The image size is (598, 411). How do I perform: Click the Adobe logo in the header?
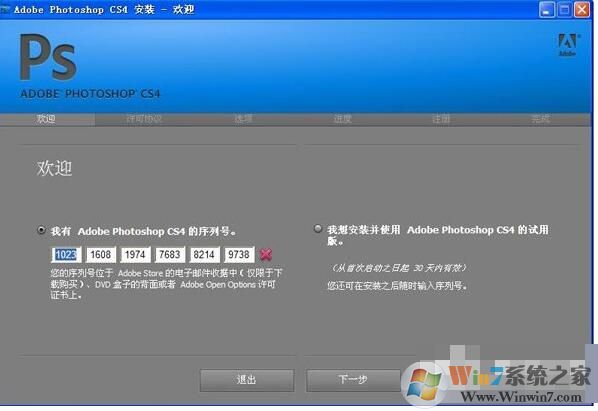(567, 45)
